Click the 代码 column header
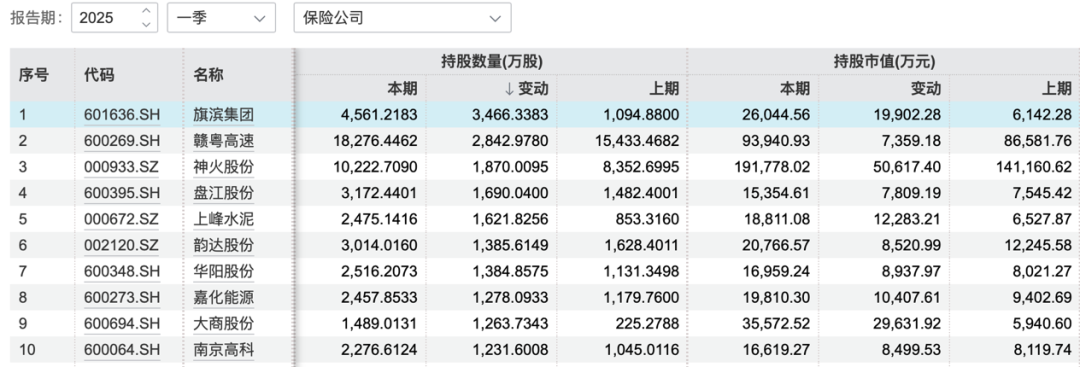Viewport: 1080px width, 367px height. (x=99, y=75)
